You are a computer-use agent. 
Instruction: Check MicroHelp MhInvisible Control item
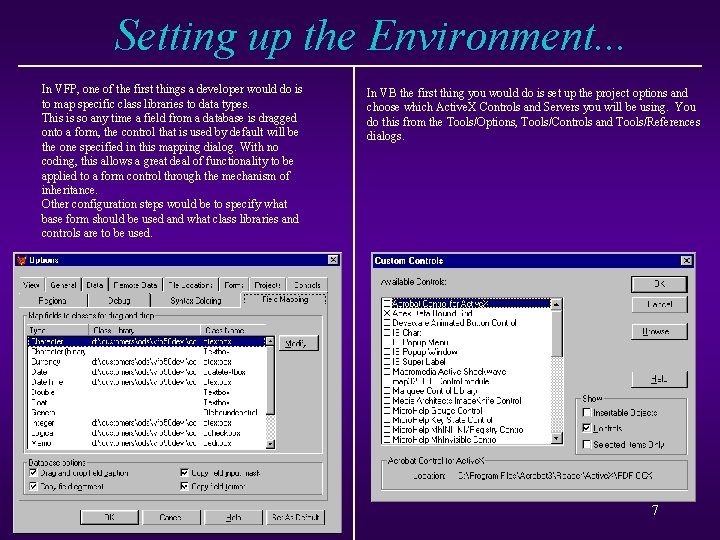point(387,439)
